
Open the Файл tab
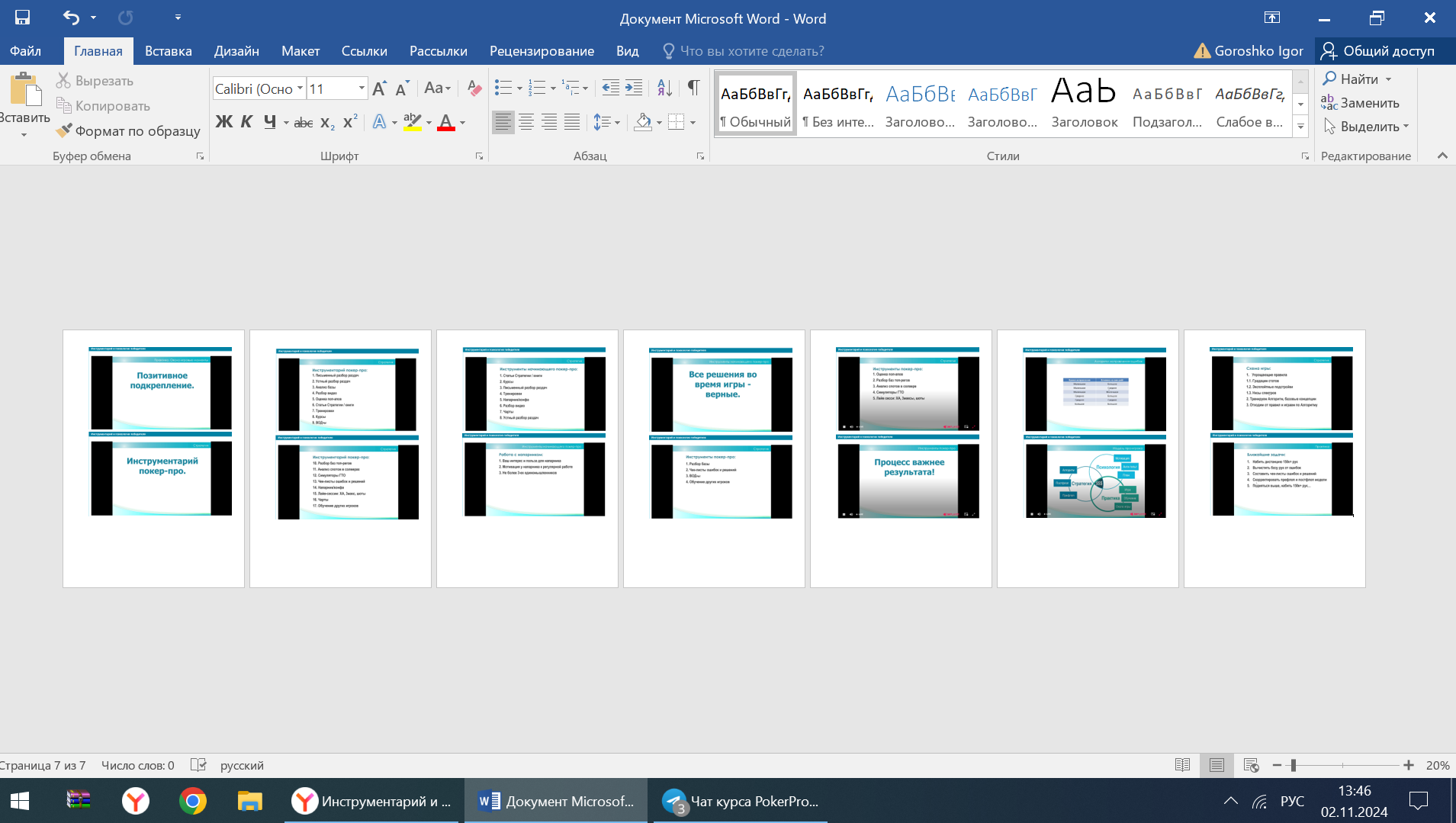point(25,51)
